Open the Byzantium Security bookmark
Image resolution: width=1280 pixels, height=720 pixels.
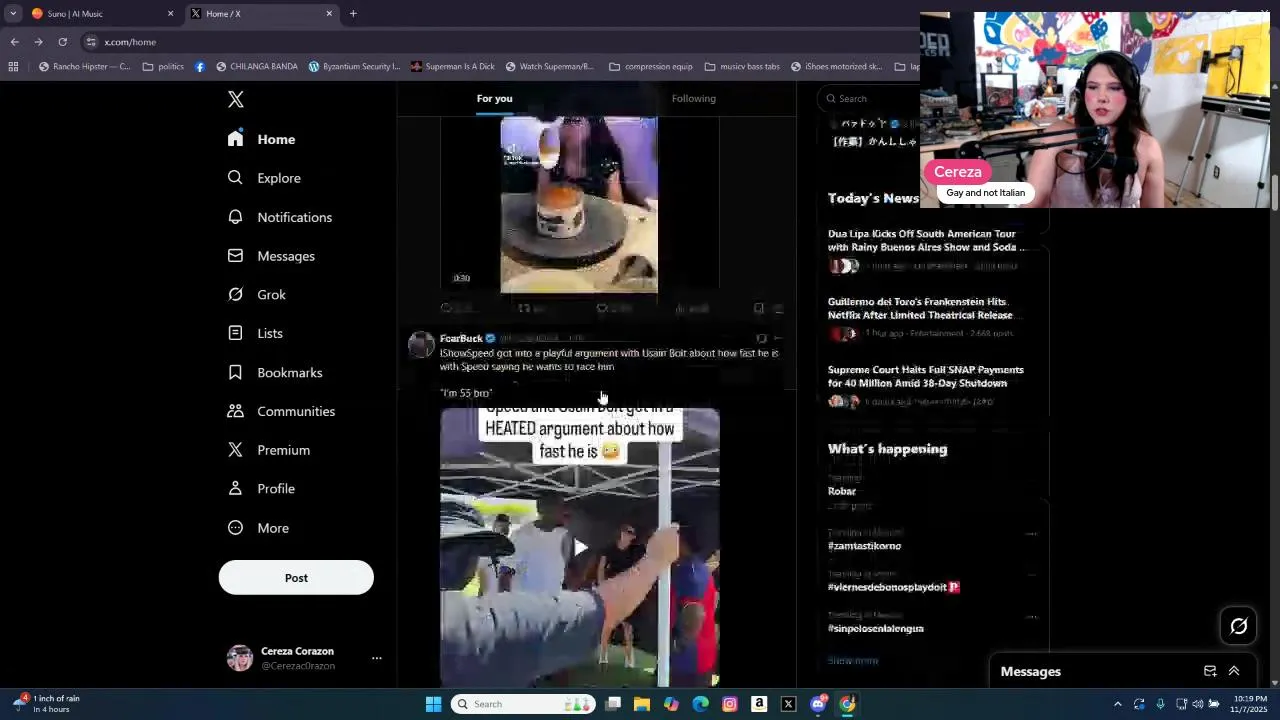[354, 67]
